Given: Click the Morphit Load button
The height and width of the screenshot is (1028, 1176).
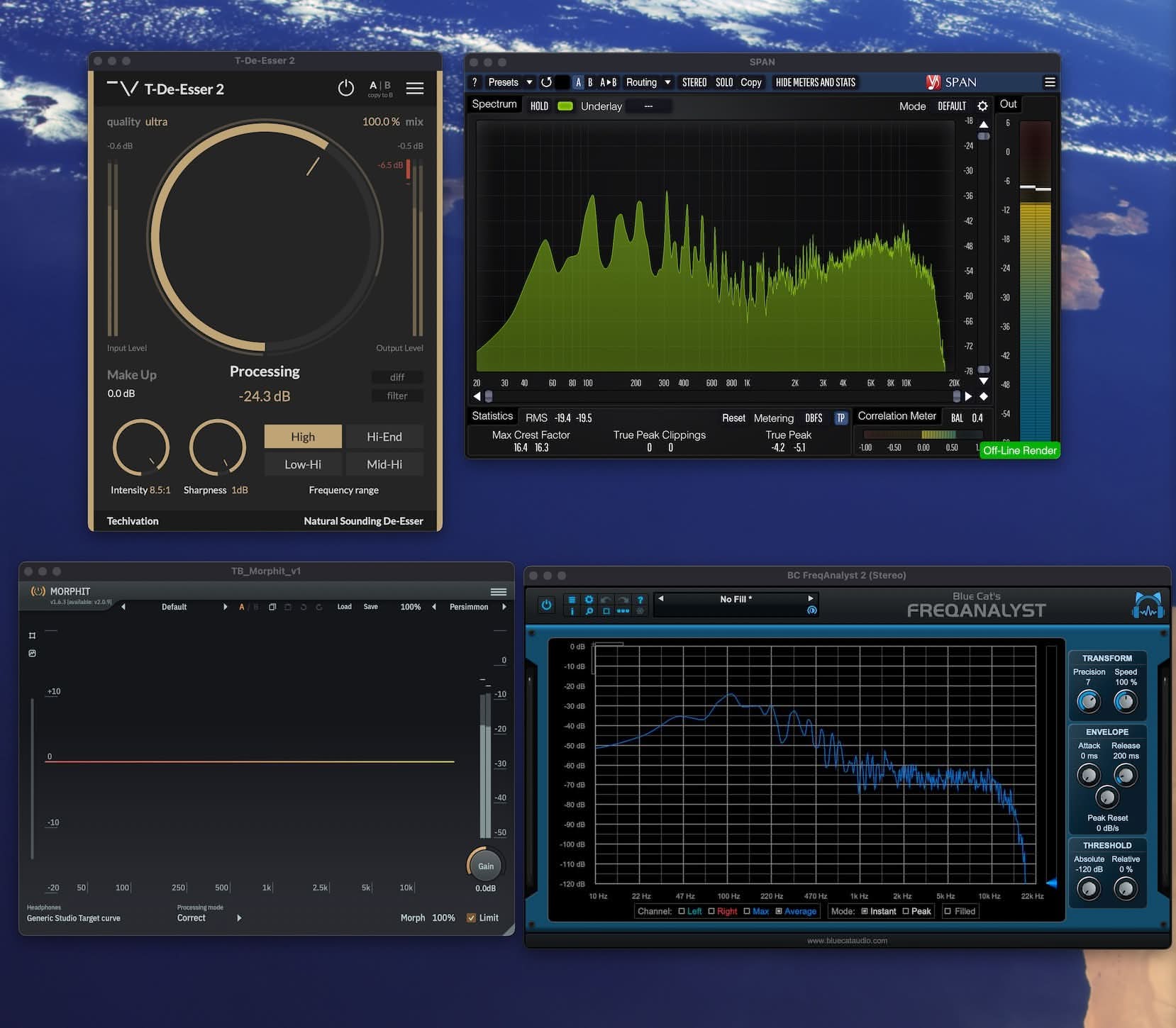Looking at the screenshot, I should pos(344,607).
